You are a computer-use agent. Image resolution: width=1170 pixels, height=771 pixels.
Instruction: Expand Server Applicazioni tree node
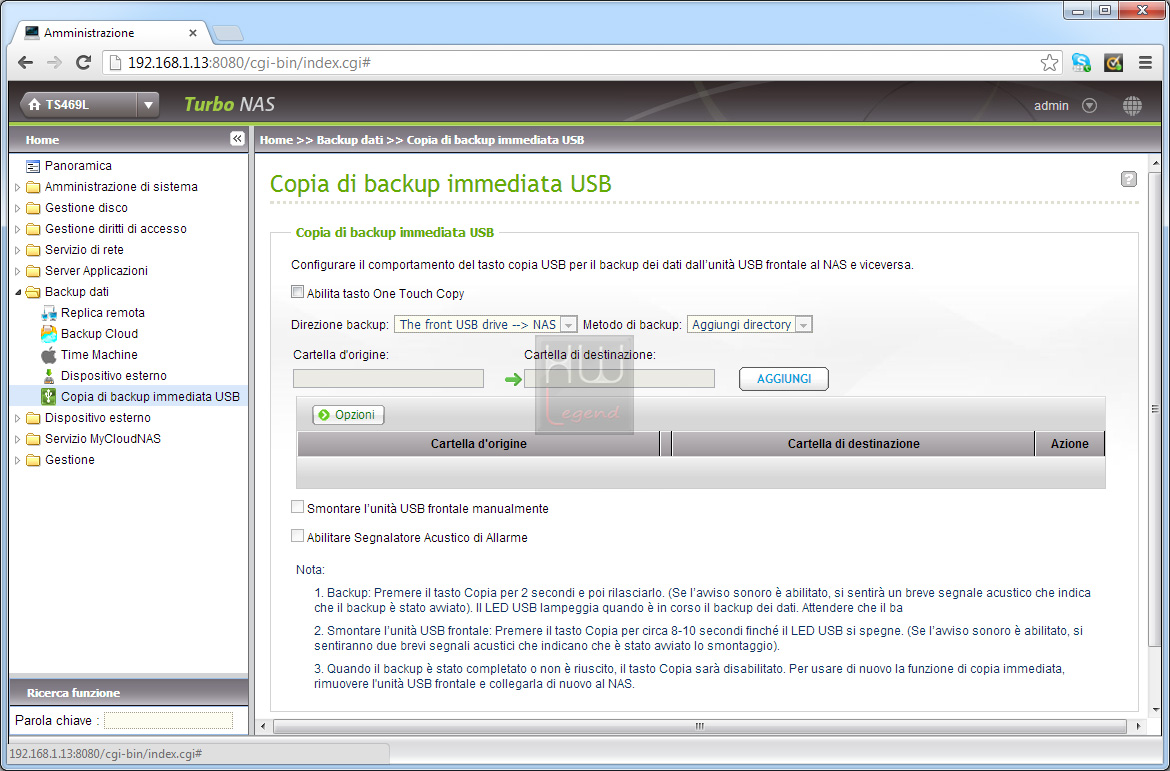point(18,270)
